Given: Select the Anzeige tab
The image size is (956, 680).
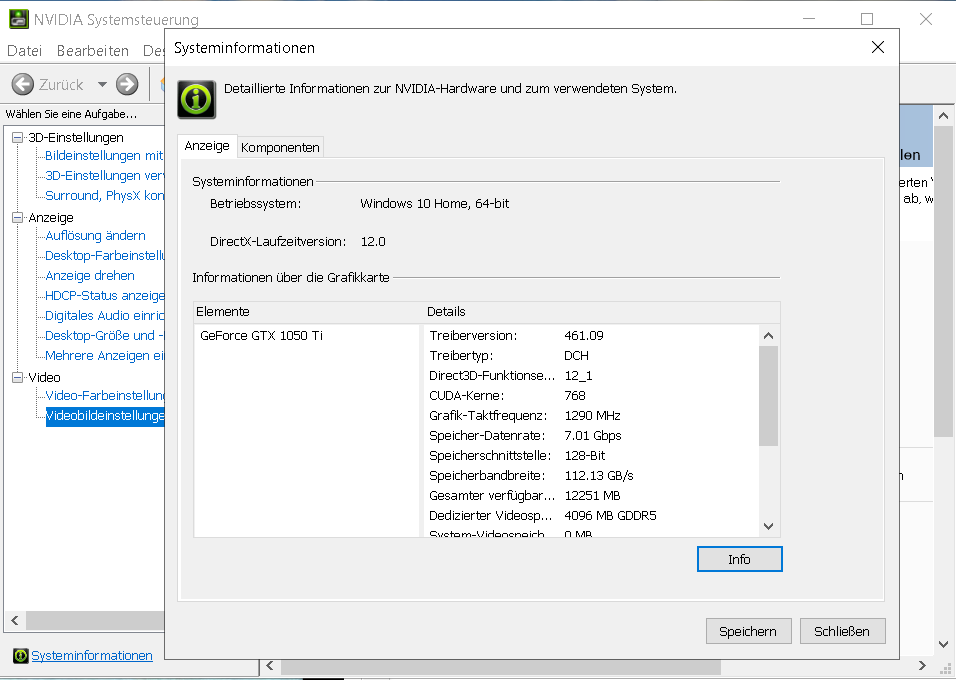Looking at the screenshot, I should 207,146.
